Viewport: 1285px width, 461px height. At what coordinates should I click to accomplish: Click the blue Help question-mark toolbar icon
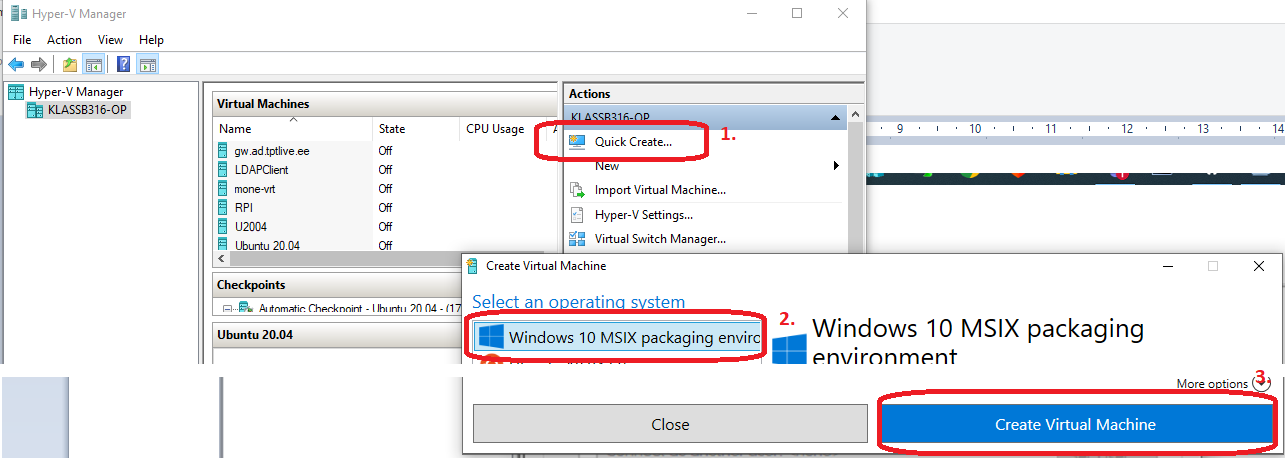124,65
